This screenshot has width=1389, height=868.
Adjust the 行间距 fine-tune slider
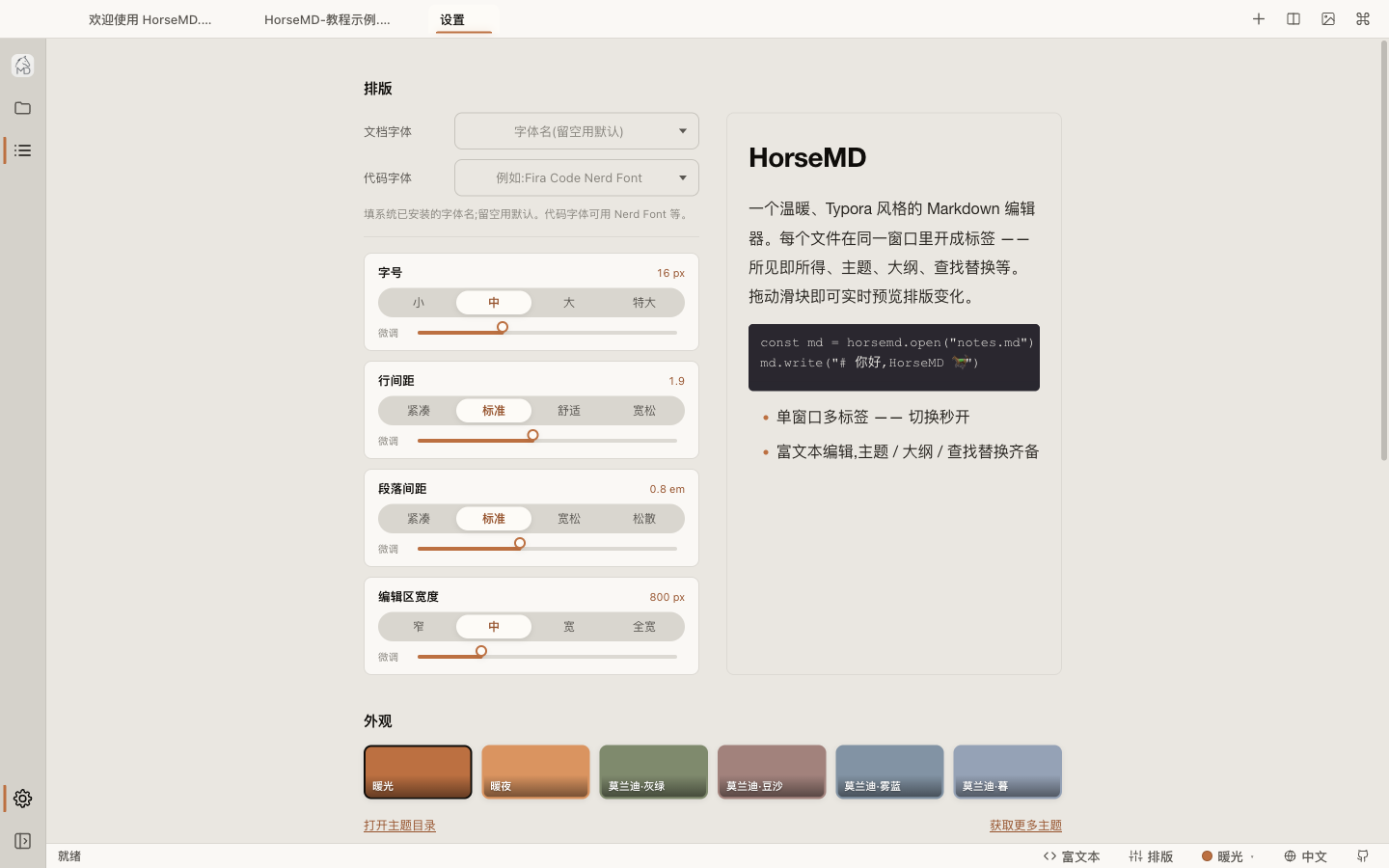[x=547, y=440]
